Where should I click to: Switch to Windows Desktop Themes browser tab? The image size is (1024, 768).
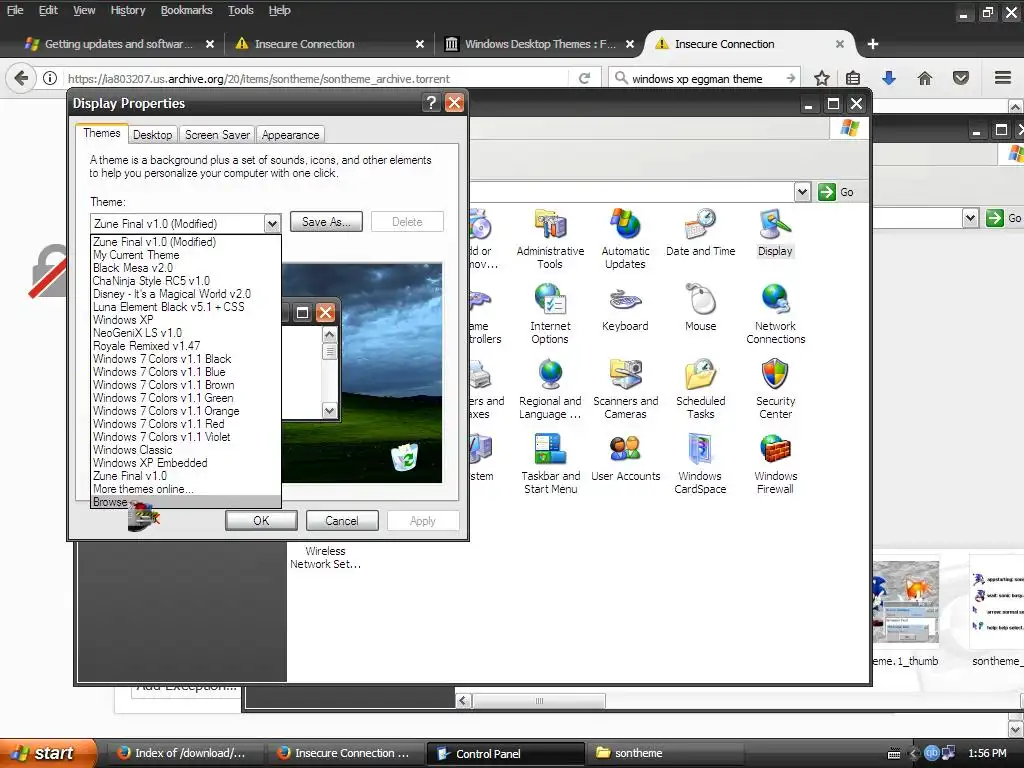[x=539, y=44]
